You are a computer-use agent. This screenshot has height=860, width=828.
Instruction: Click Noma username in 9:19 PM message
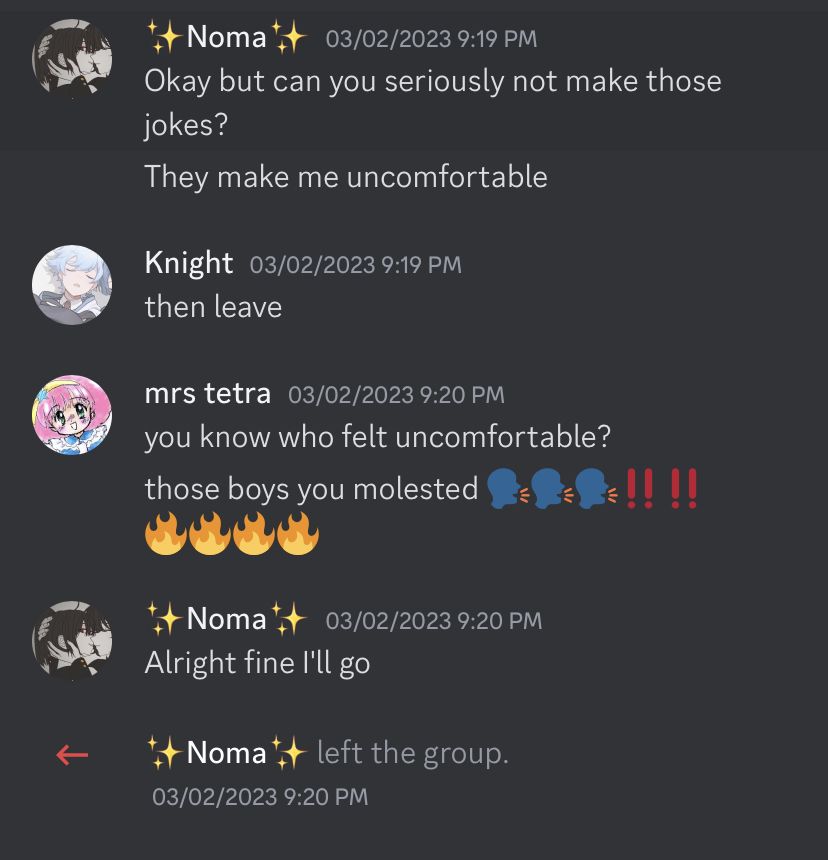click(x=226, y=37)
